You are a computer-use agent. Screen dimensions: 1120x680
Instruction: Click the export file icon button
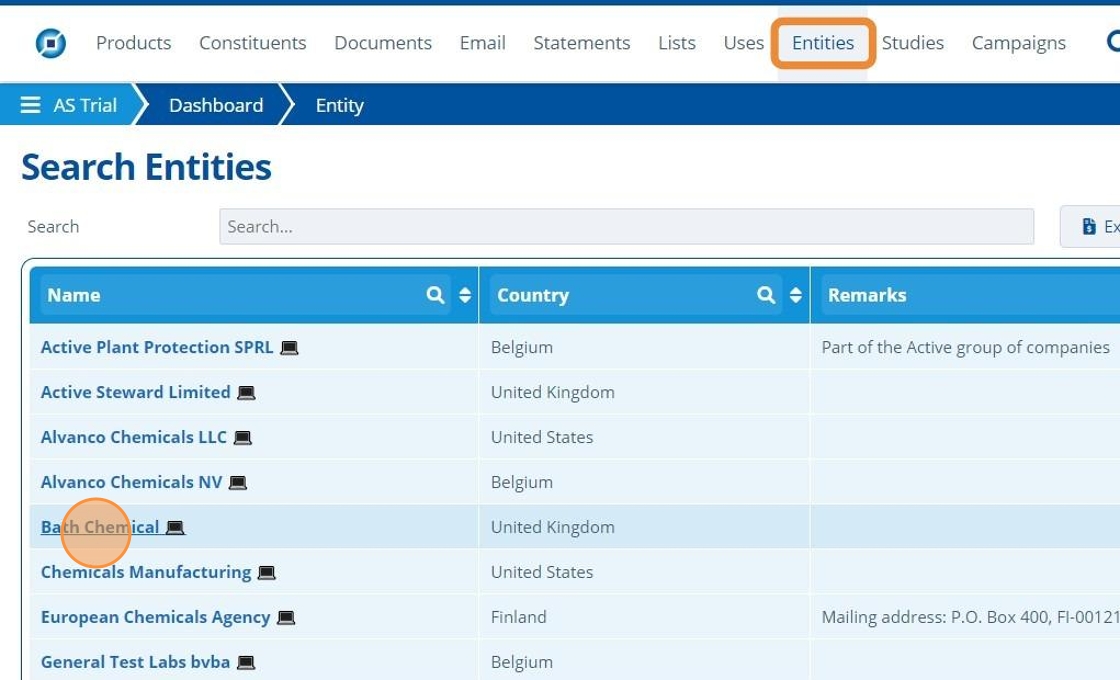click(1089, 226)
